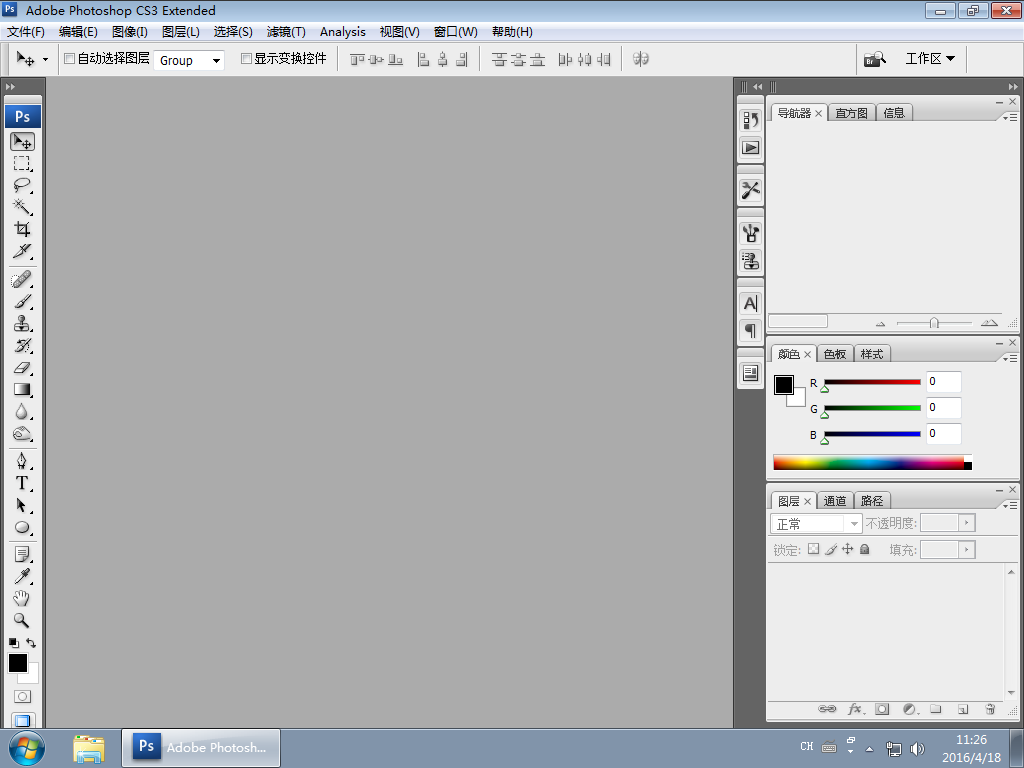Click the Navigator zoom slider
The width and height of the screenshot is (1024, 768).
[934, 323]
